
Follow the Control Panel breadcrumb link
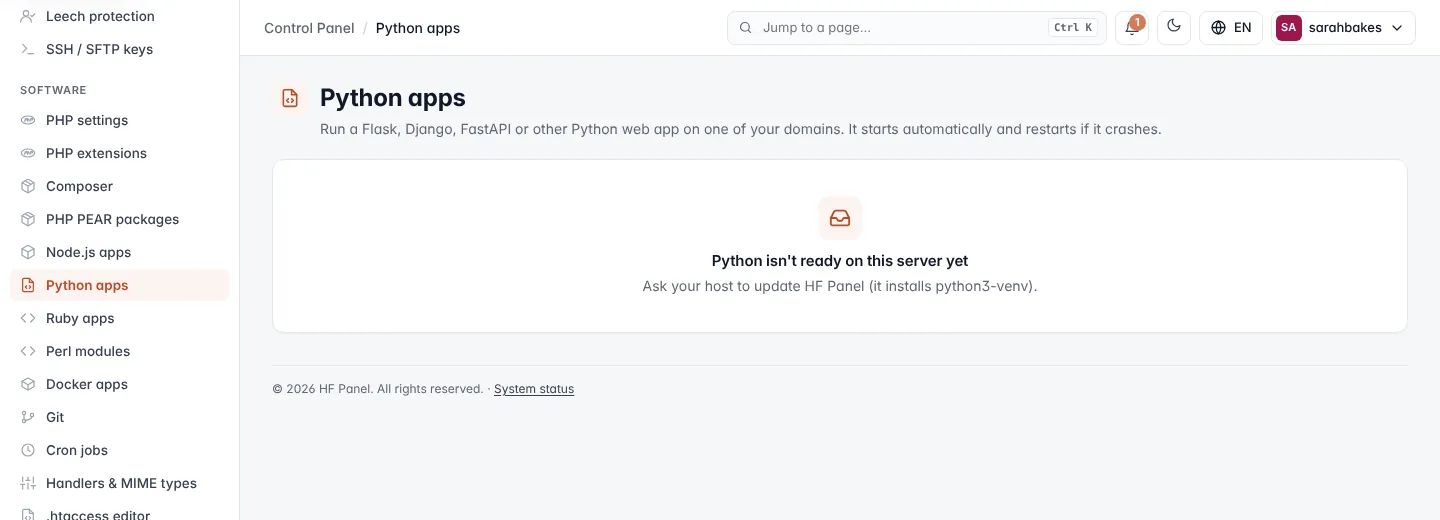[309, 28]
